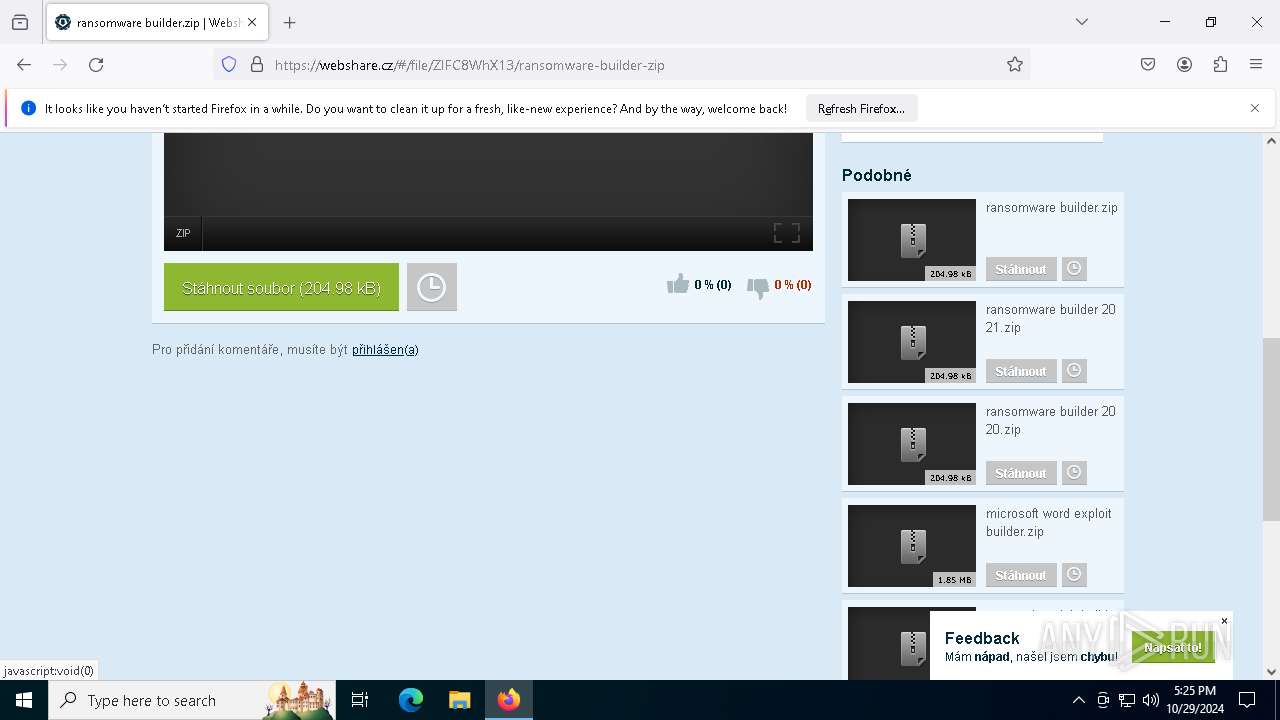
Task: Click the Firefox View icon in tab bar
Action: (20, 22)
